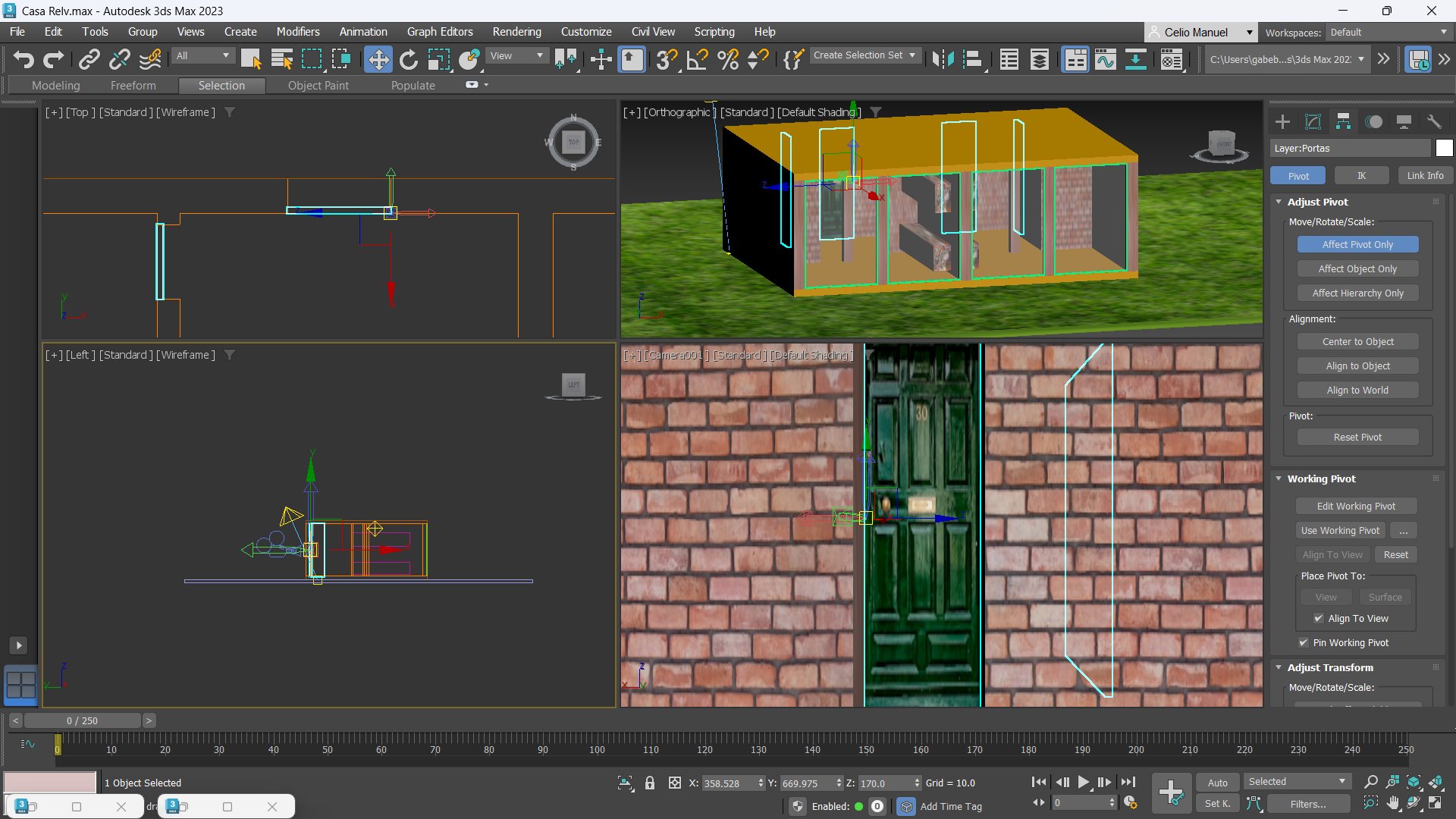Collapse the Adjust Pivot rollout

coord(1279,202)
